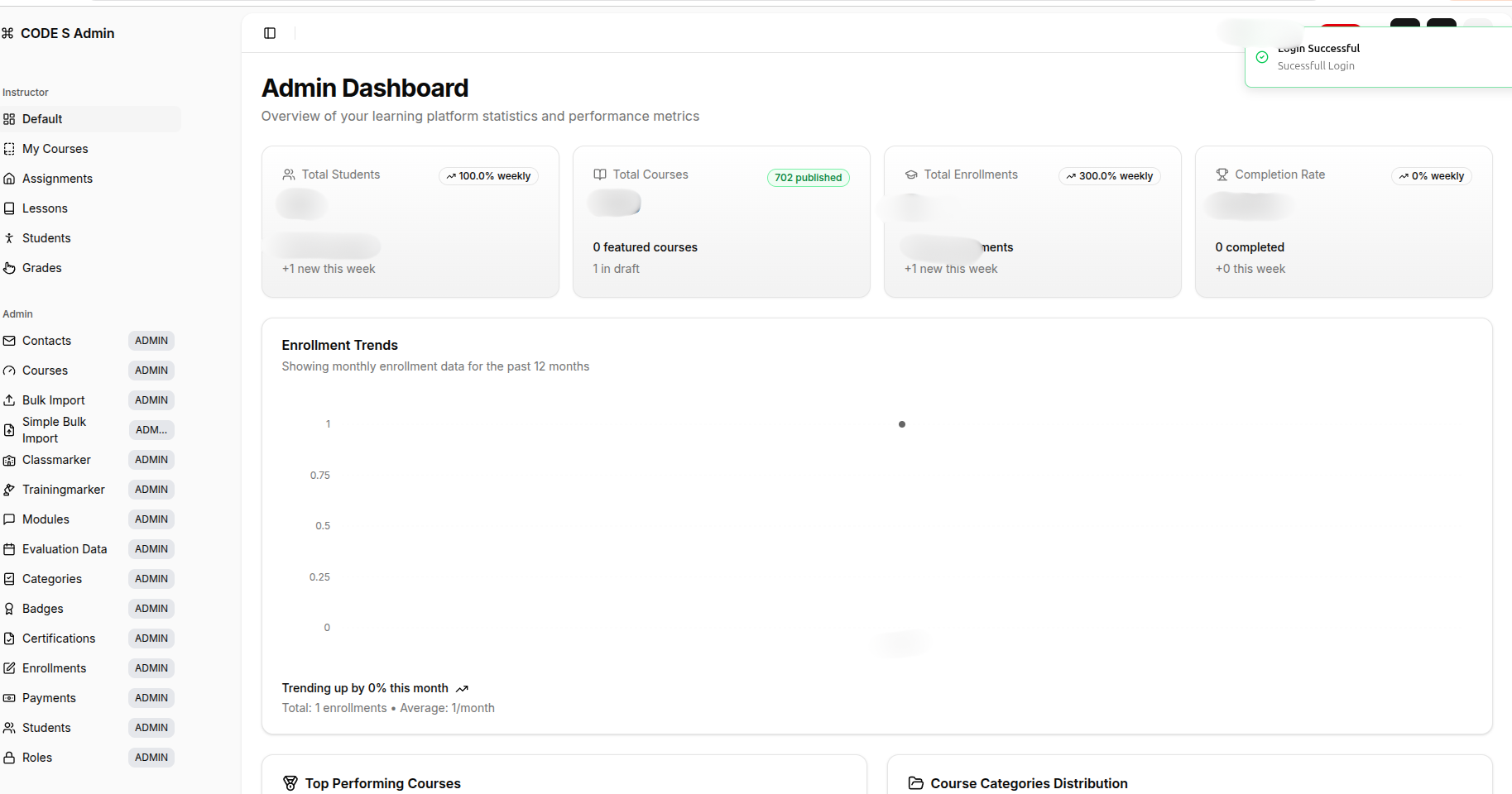Click the Enrollments icon in the sidebar

tap(9, 668)
